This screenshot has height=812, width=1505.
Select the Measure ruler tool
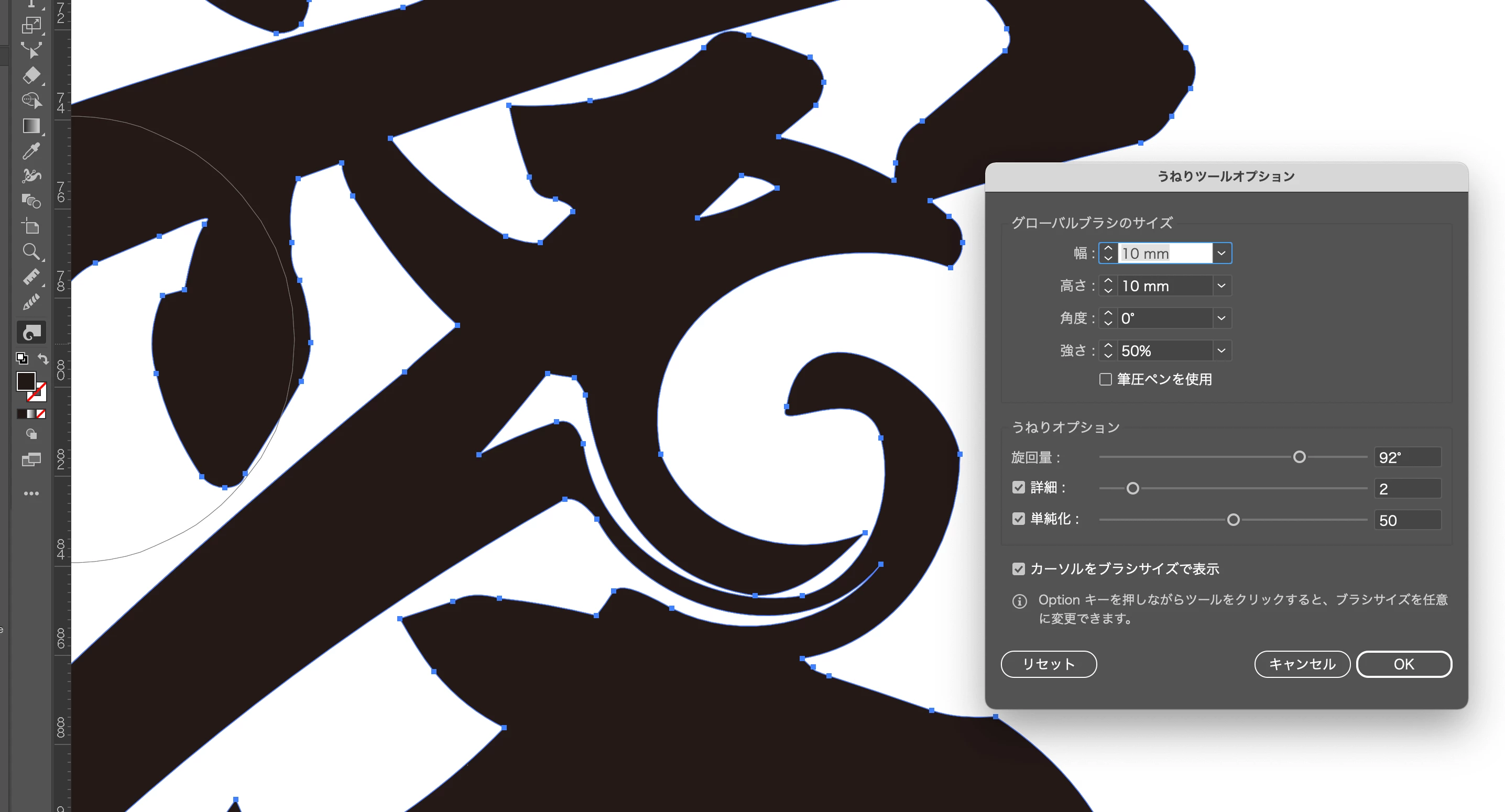tap(31, 277)
